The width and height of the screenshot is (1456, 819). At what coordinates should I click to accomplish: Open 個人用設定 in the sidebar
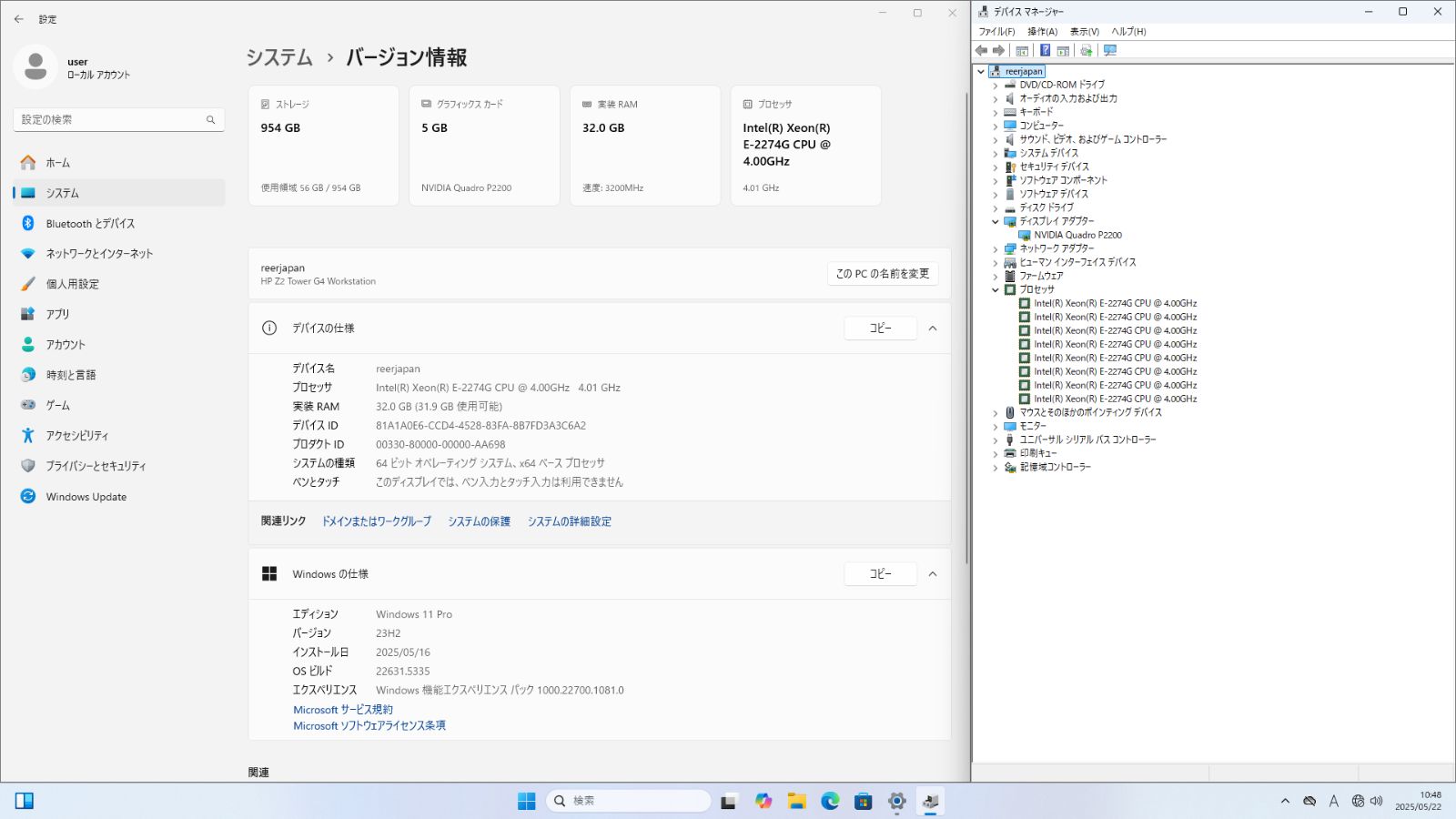119,284
